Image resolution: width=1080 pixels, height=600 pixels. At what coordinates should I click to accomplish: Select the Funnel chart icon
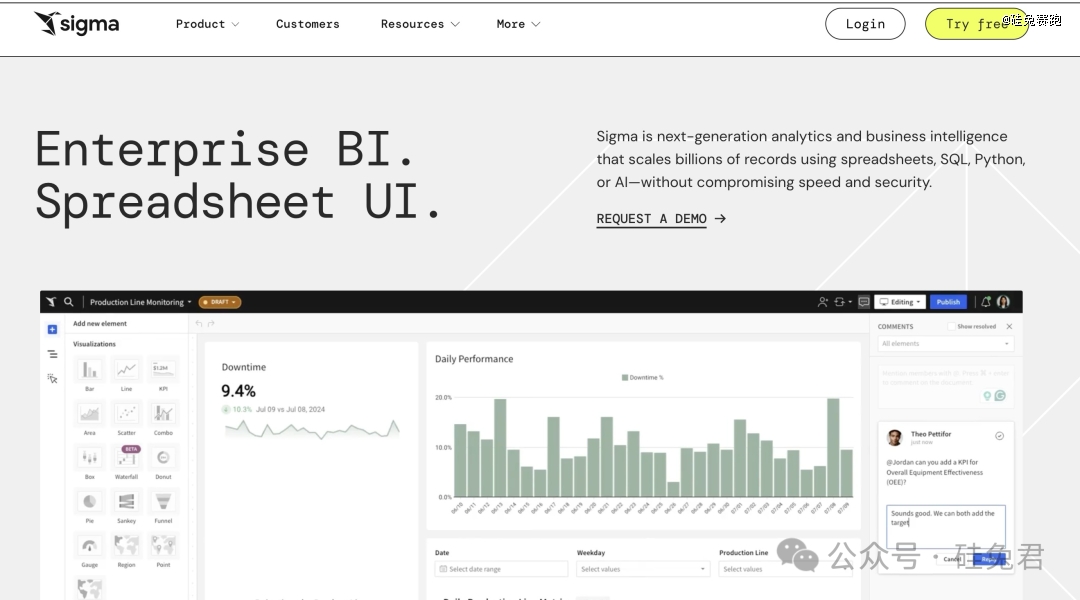(x=163, y=501)
